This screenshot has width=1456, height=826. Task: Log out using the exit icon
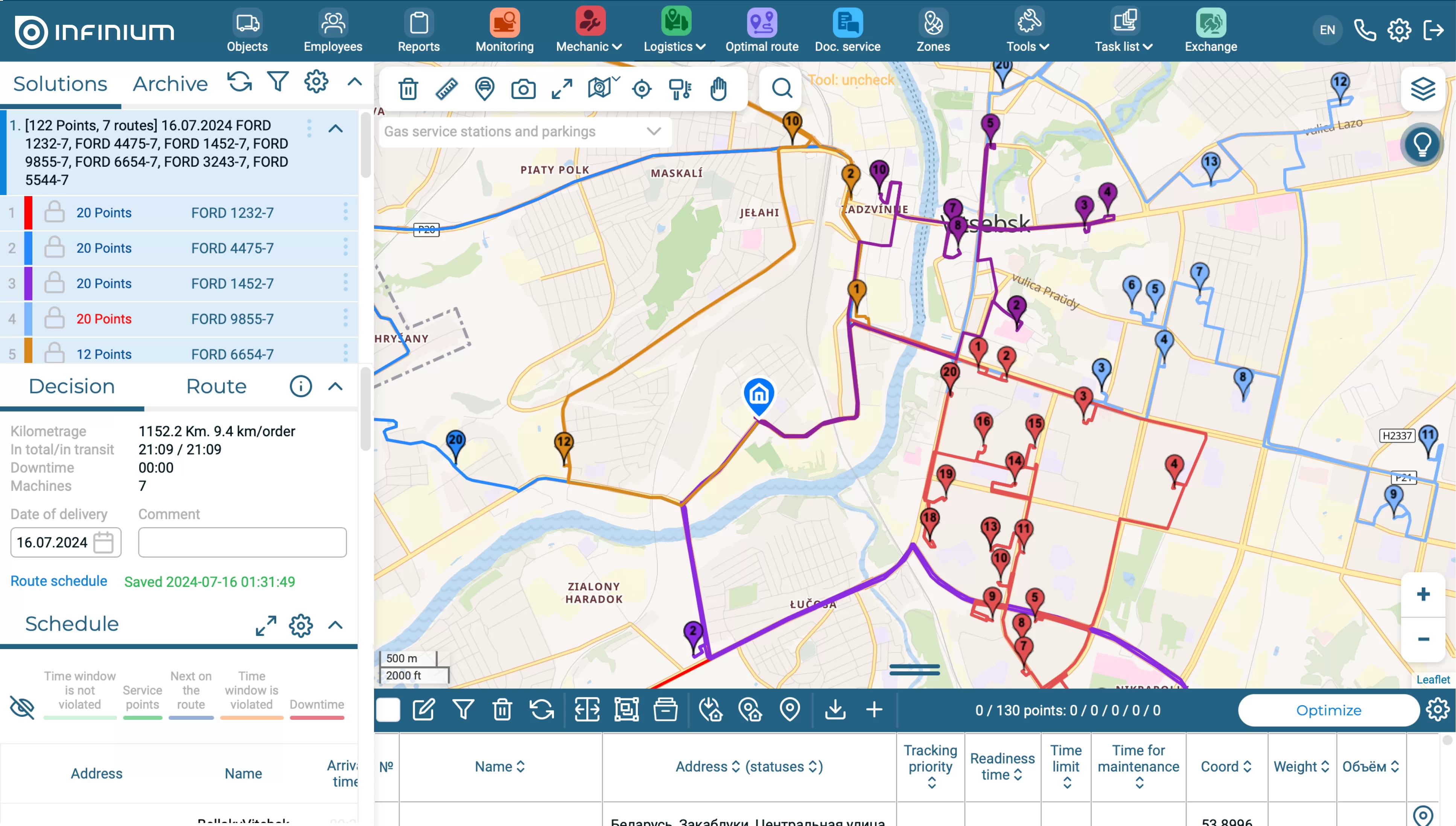coord(1433,30)
